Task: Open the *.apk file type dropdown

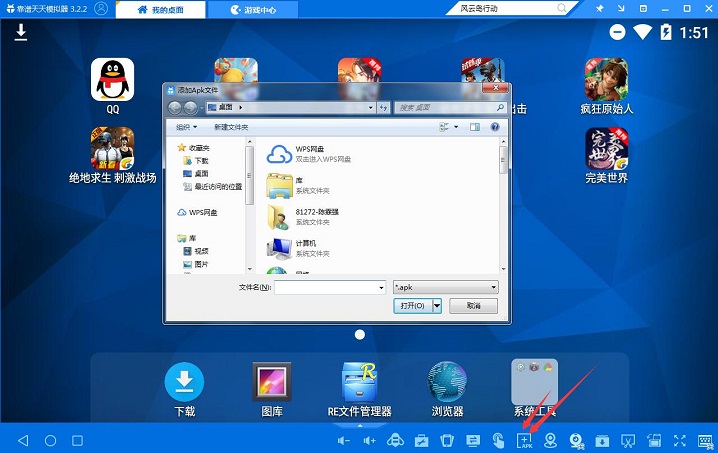Action: (x=446, y=287)
